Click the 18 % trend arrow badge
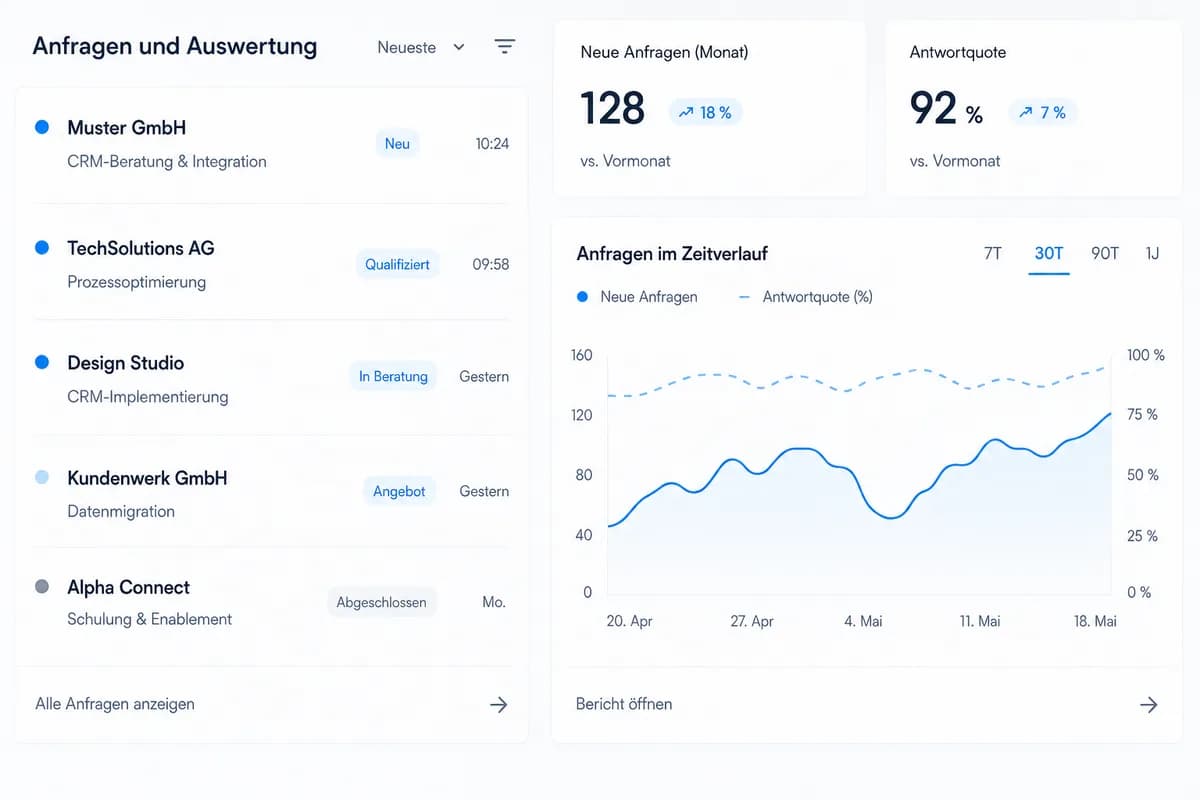Viewport: 1200px width, 800px height. click(705, 113)
